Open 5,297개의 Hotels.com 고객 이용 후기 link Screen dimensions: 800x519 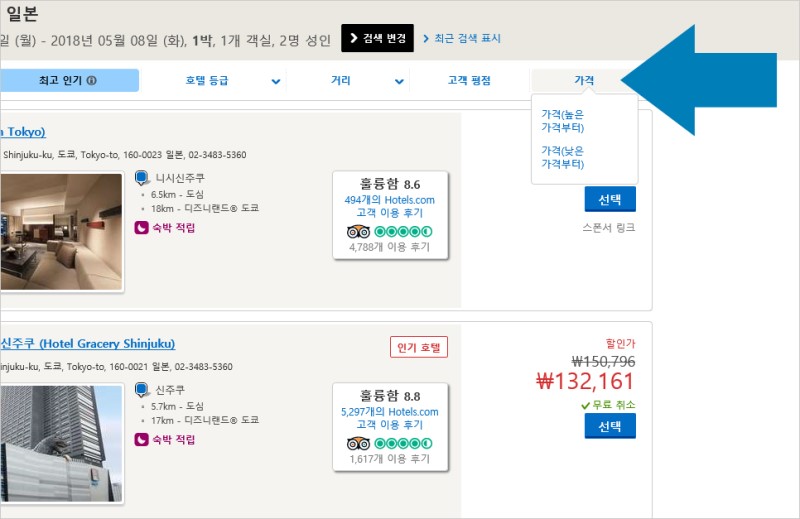[x=390, y=418]
